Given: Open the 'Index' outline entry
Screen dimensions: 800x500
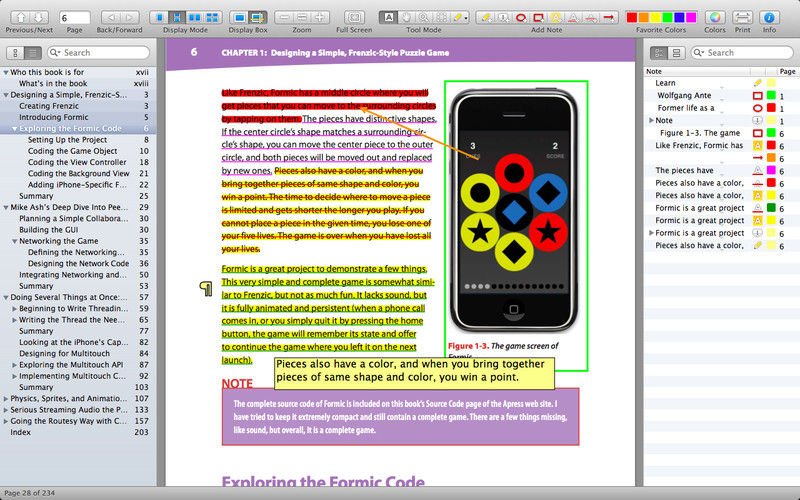Looking at the screenshot, I should click(x=20, y=432).
